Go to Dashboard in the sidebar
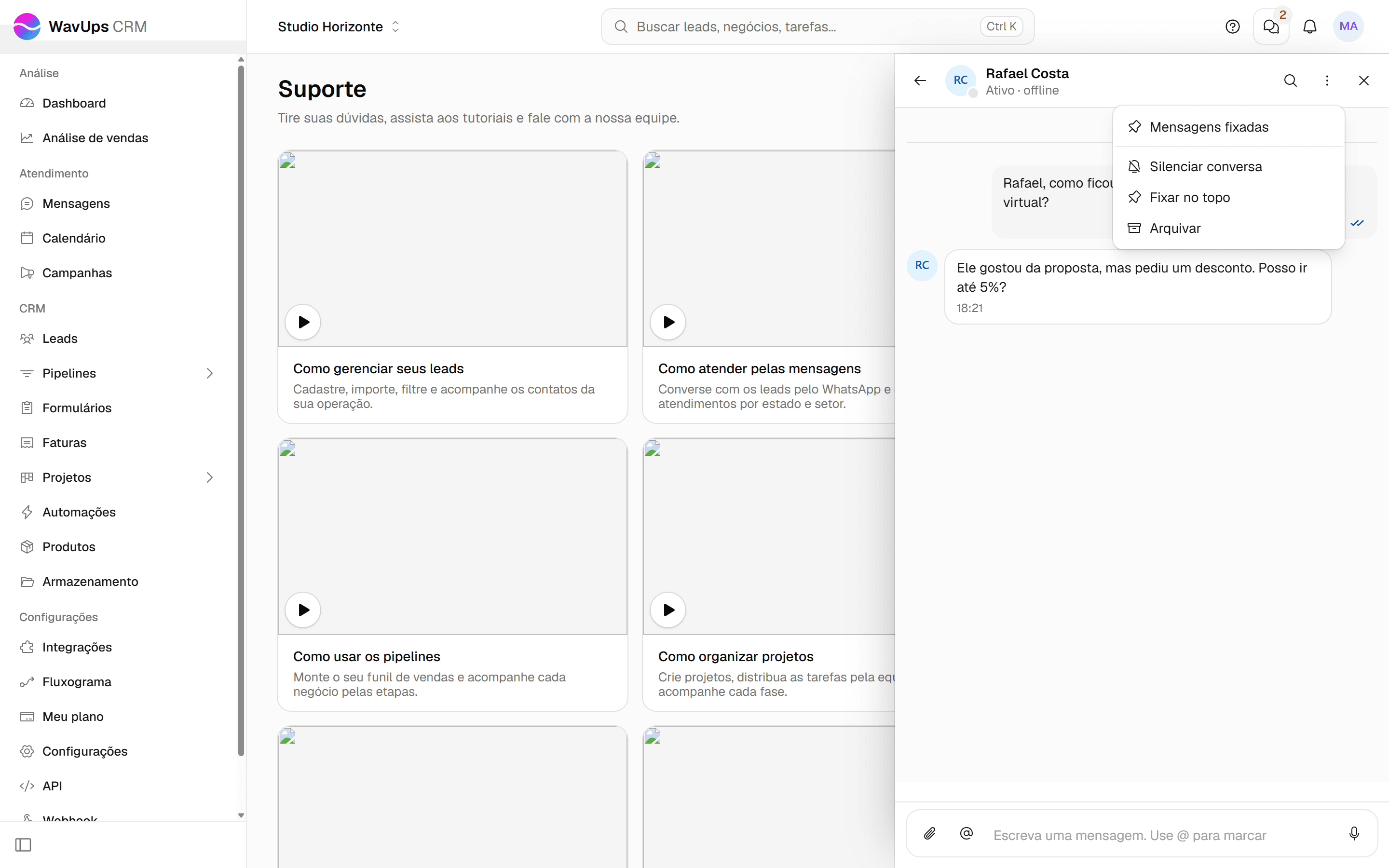The image size is (1389, 868). pyautogui.click(x=118, y=103)
